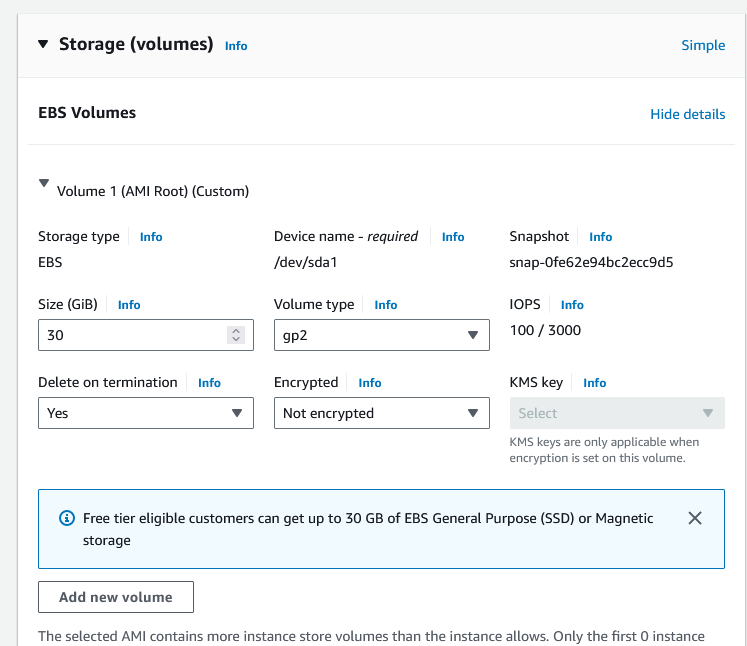The width and height of the screenshot is (747, 646).
Task: Open Info link beside Size (GiB)
Action: point(129,305)
